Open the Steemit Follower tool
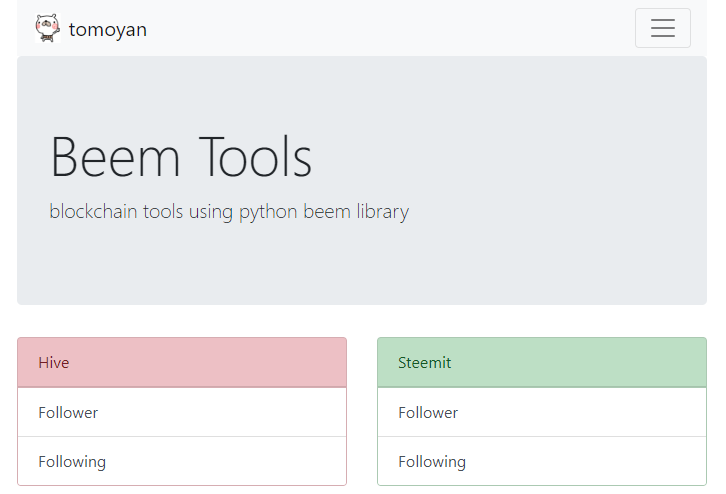The width and height of the screenshot is (726, 494). 542,412
